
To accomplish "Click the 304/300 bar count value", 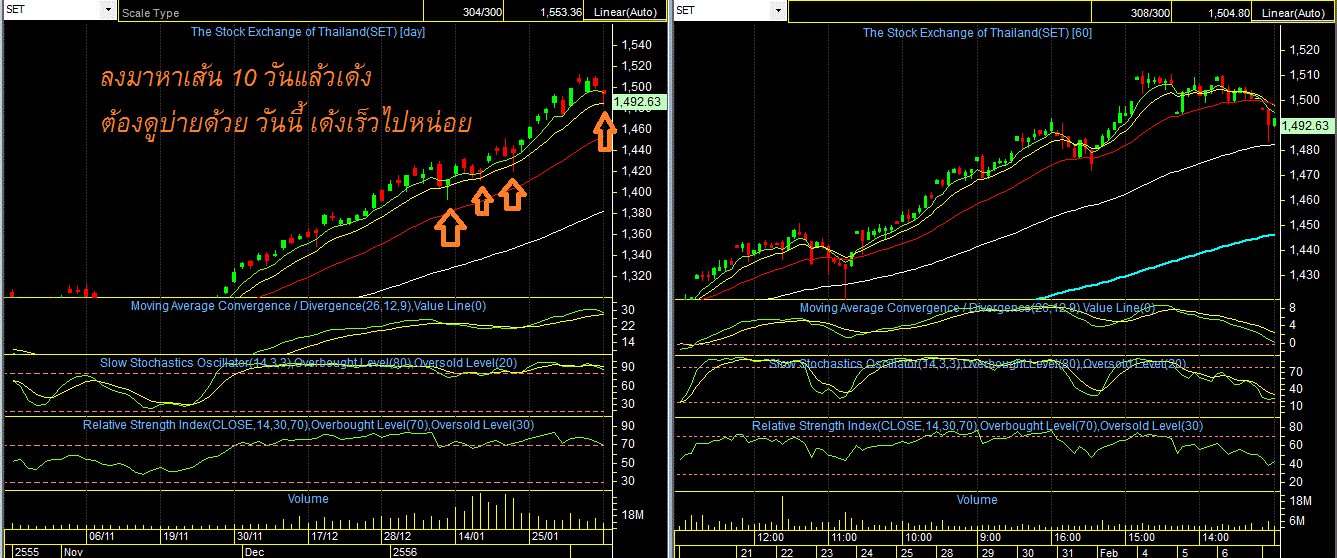I will tap(483, 13).
